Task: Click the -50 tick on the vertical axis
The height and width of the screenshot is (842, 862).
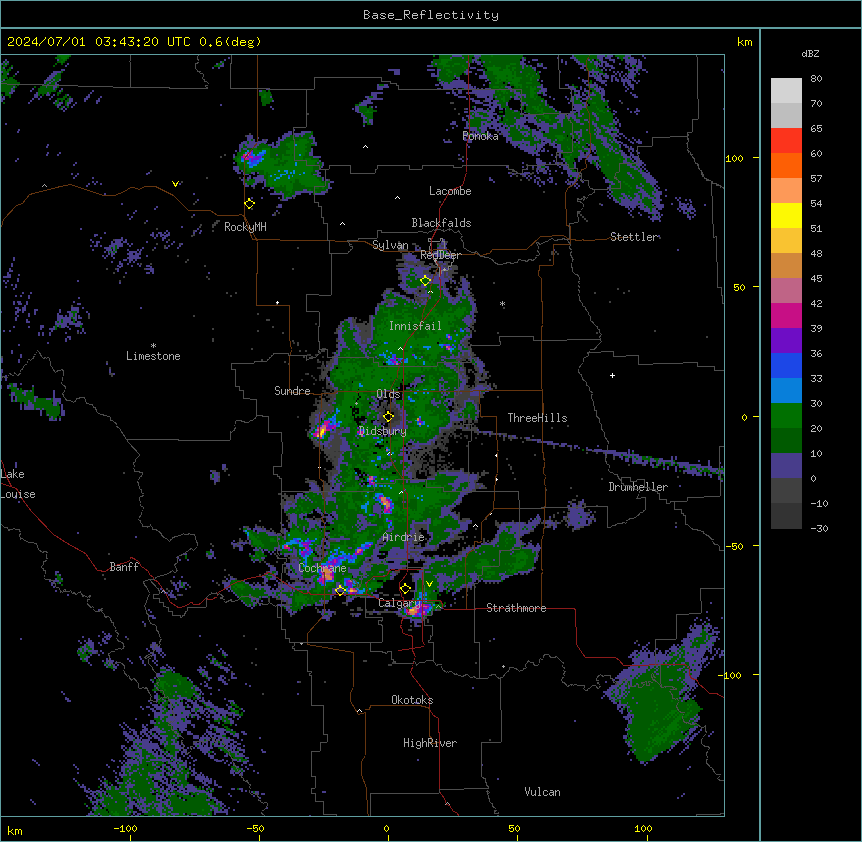Action: coord(734,546)
